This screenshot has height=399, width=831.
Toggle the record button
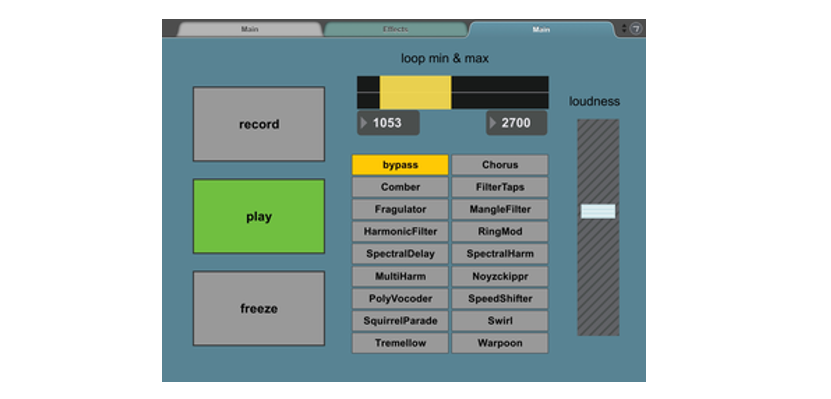point(259,124)
